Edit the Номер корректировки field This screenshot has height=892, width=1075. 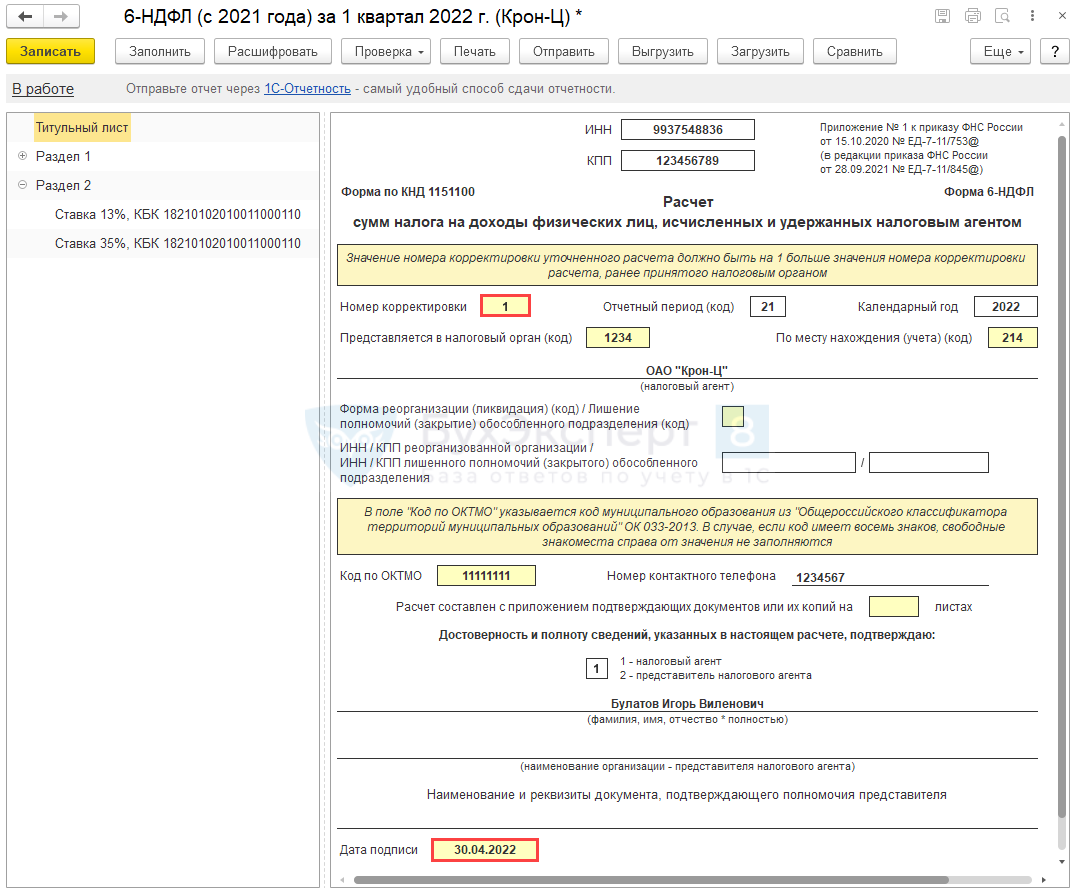(x=505, y=306)
